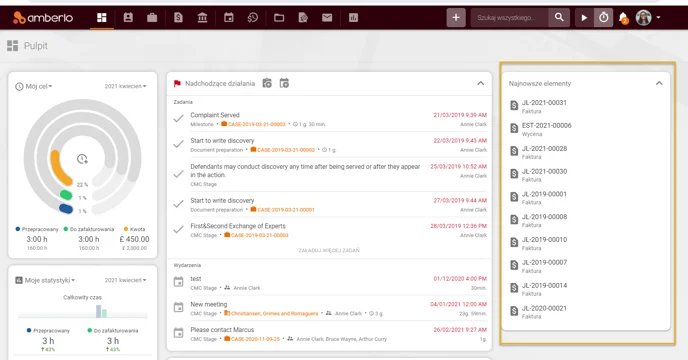Open recent item JL-2019-00010
Viewport: 688px width, 360px height.
(x=544, y=240)
